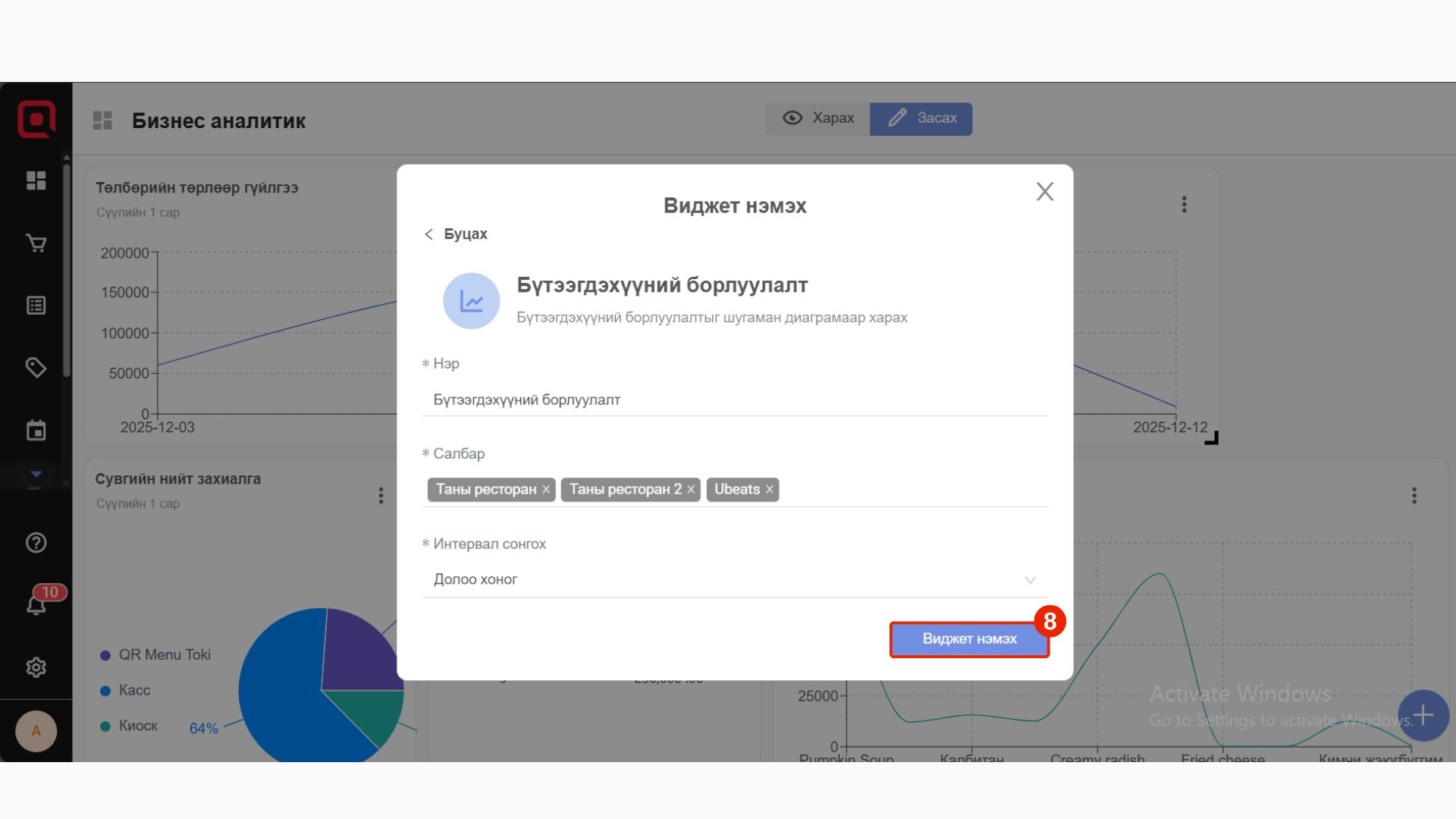This screenshot has height=819, width=1456.
Task: Expand the sidebar menu down arrow
Action: (x=36, y=475)
